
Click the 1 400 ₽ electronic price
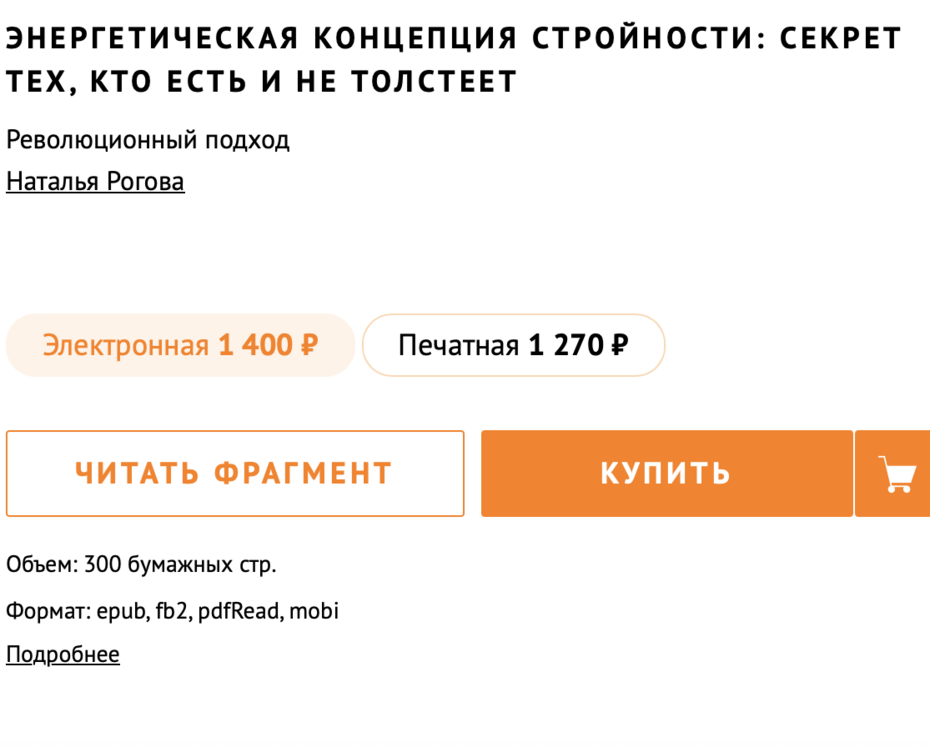coord(268,345)
